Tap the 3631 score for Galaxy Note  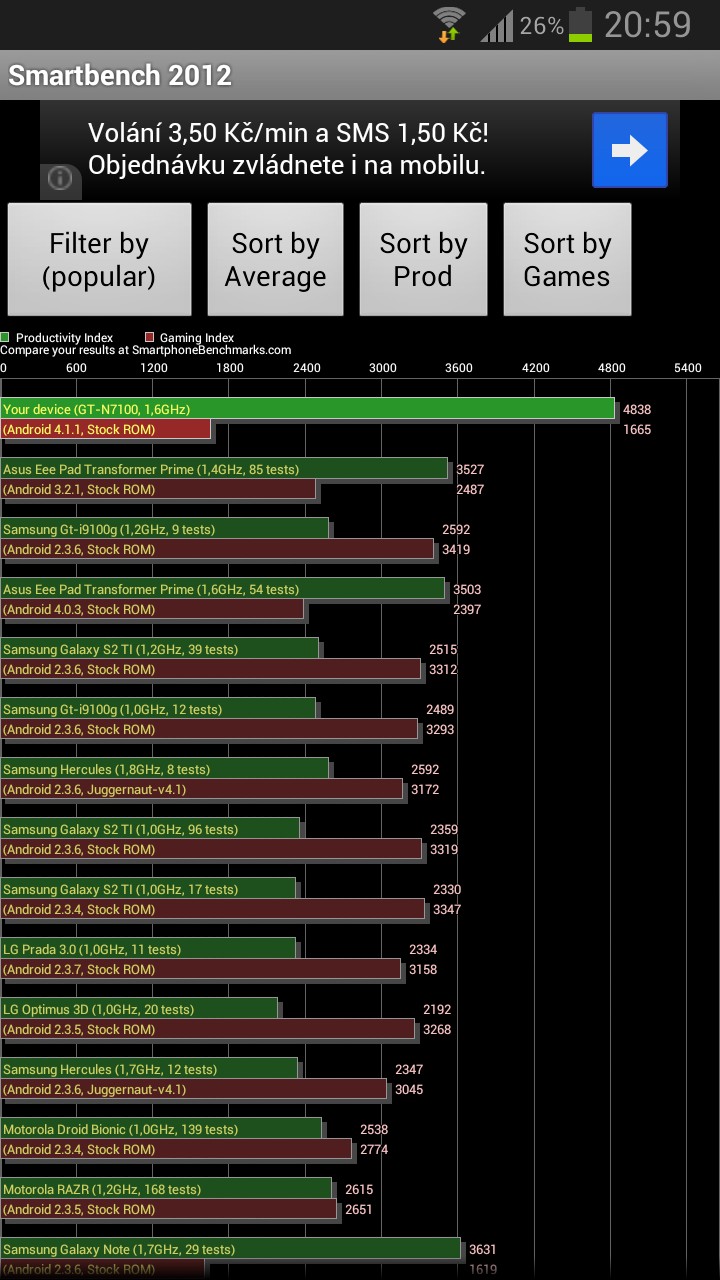click(483, 1250)
